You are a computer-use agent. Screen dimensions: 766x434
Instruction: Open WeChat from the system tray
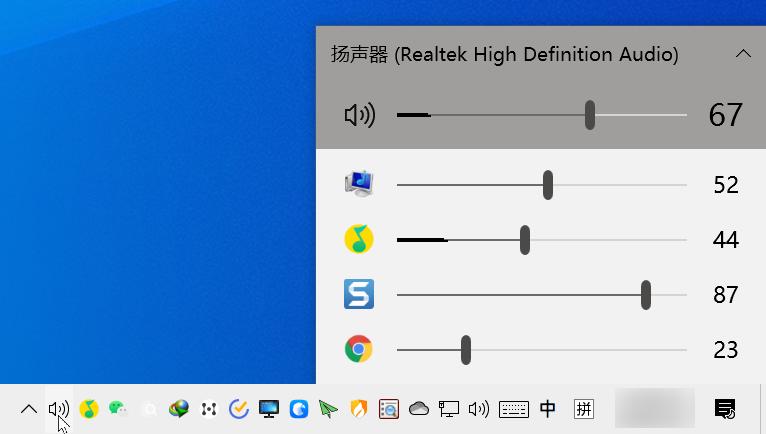tap(118, 408)
